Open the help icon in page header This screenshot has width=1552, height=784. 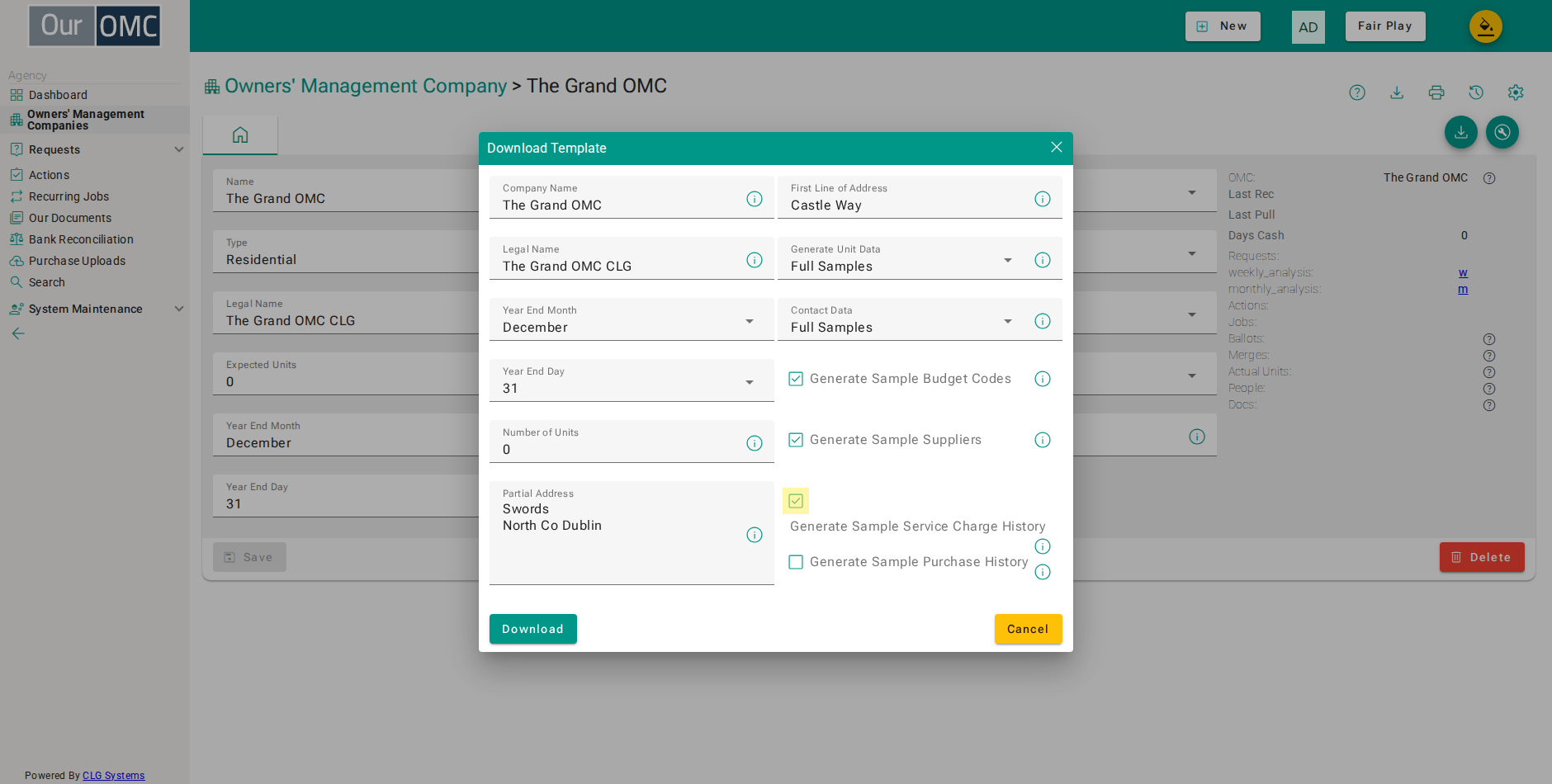point(1357,92)
